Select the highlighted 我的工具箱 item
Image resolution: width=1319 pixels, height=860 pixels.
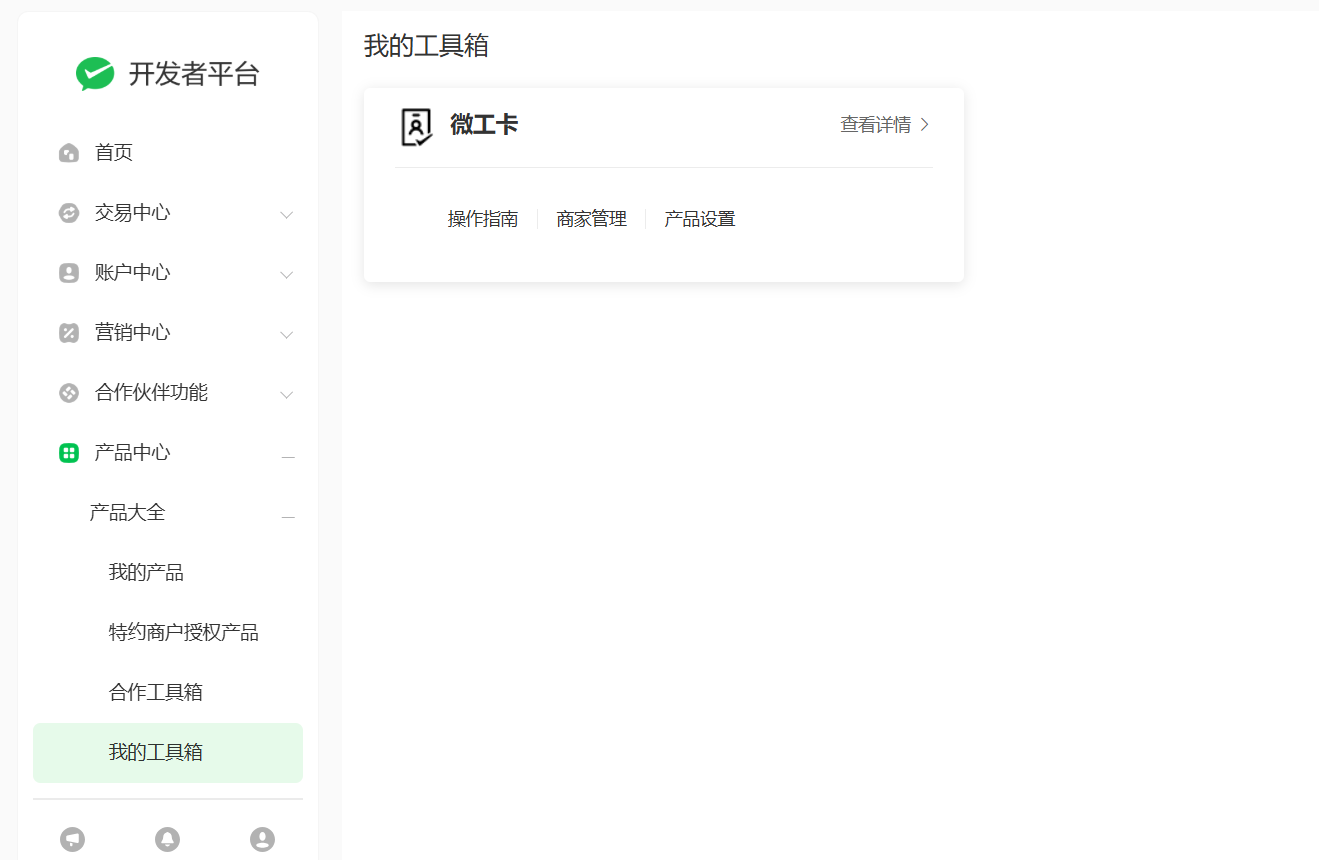point(168,753)
